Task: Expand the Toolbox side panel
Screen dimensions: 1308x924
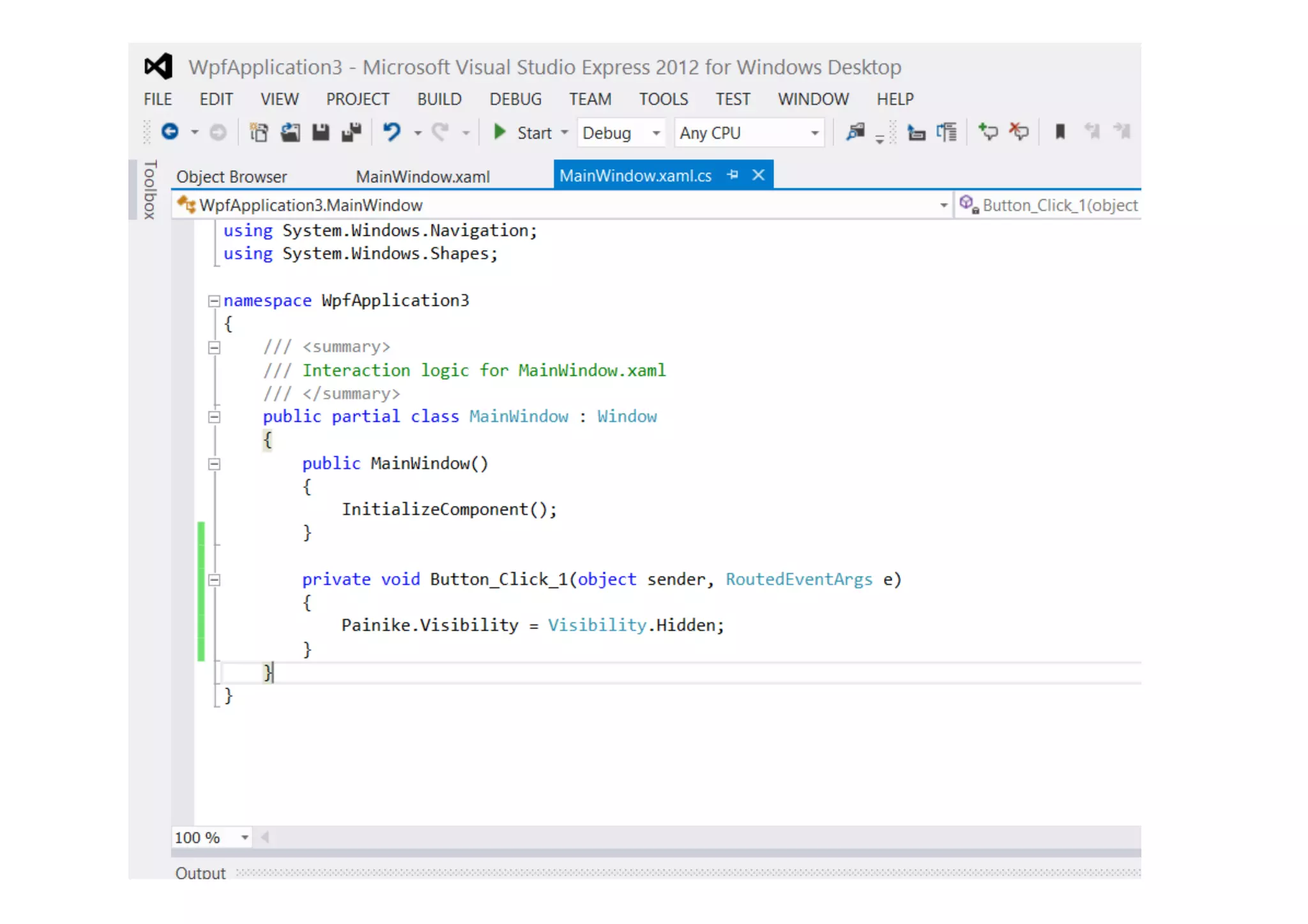Action: pos(150,190)
